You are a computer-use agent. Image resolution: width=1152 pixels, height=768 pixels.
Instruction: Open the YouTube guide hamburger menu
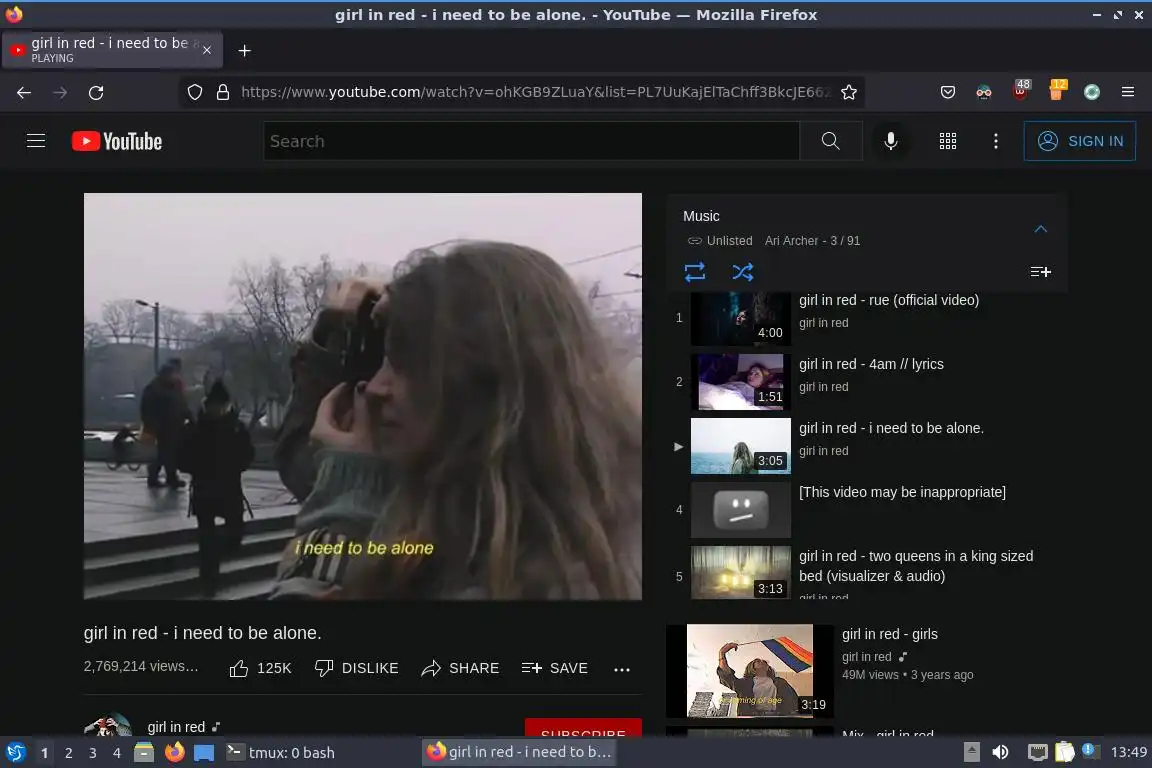[x=36, y=140]
